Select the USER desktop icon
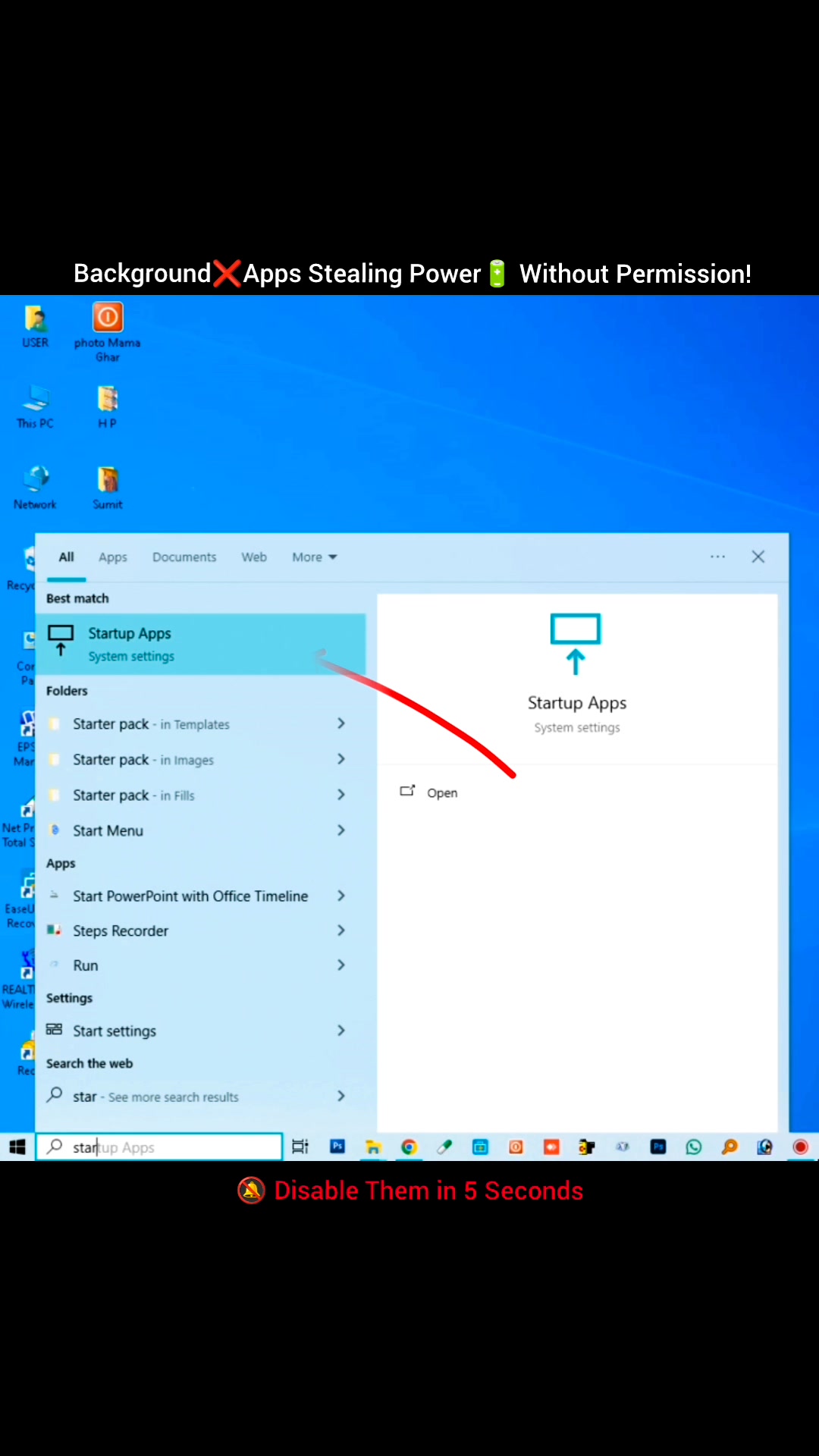Viewport: 819px width, 1456px height. tap(36, 326)
